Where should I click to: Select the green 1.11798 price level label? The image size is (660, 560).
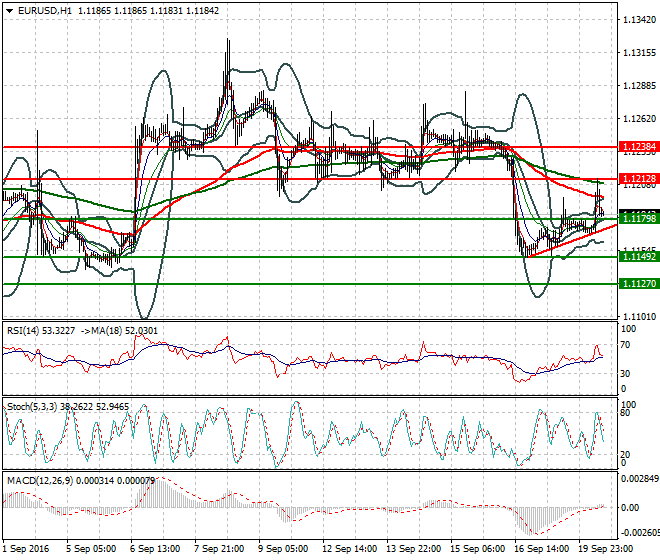pos(639,219)
